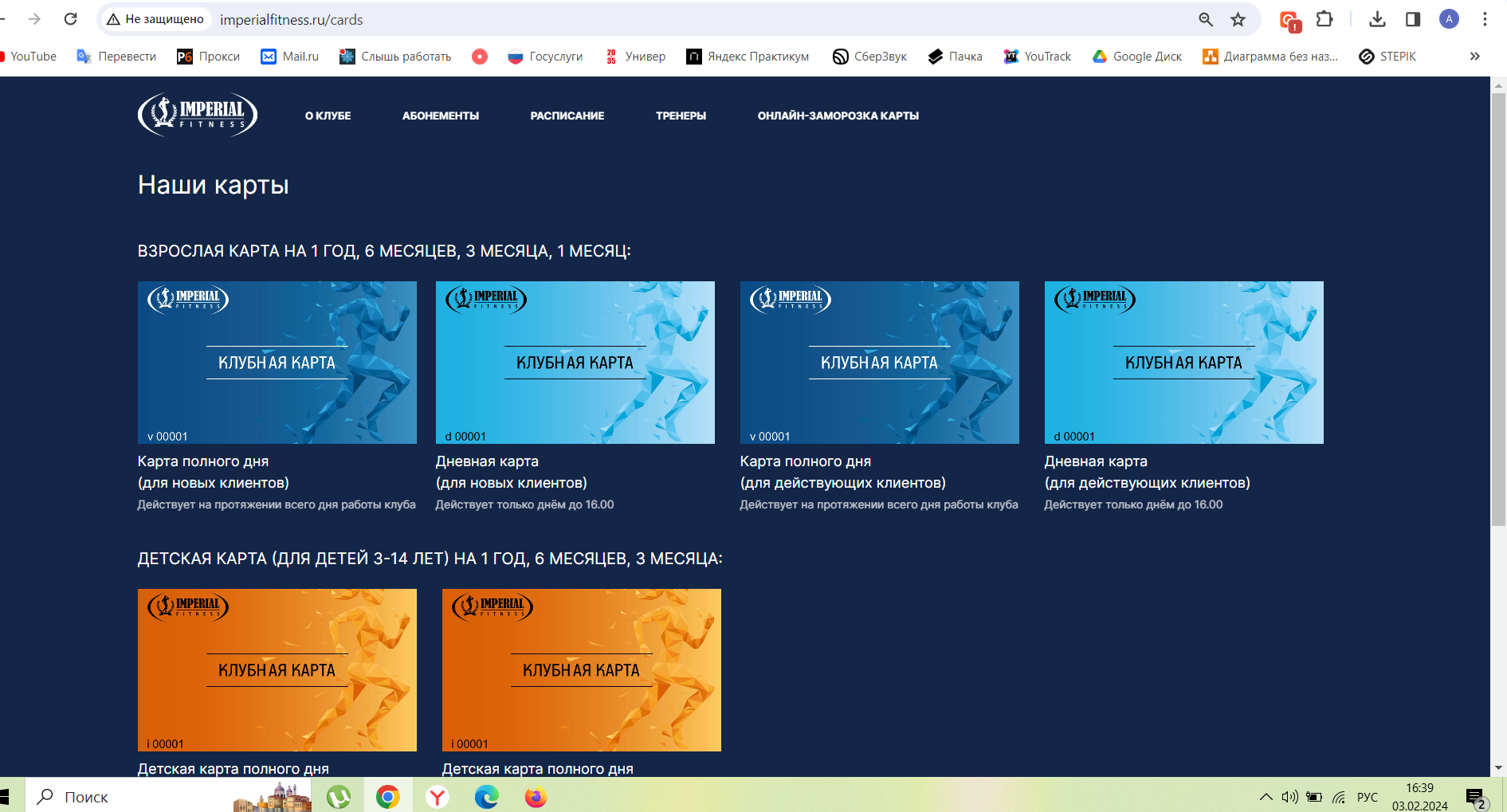Click 'Дневная карта (для действующих клиентов)' title

[1148, 472]
